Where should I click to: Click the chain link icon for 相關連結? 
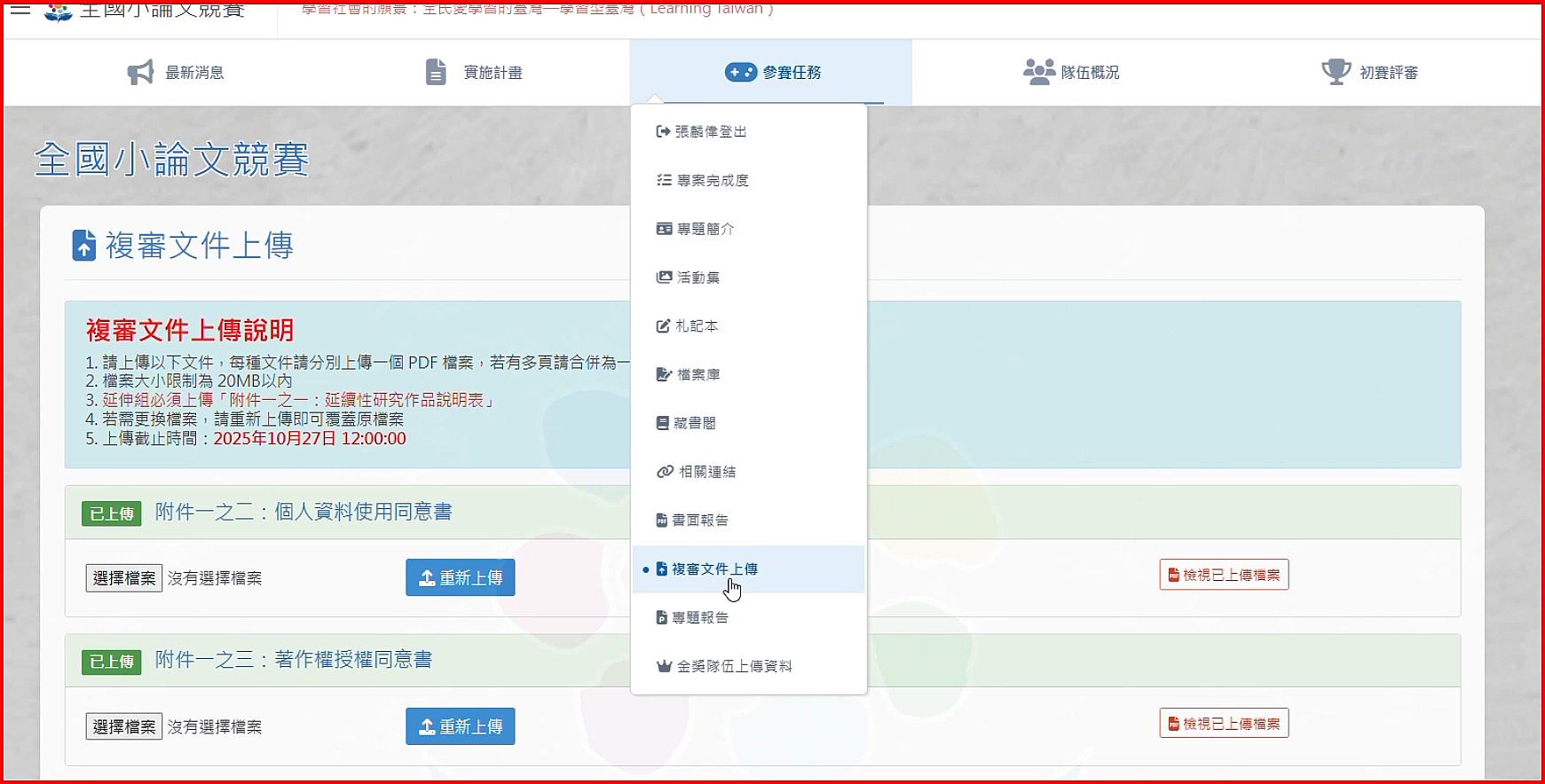(664, 472)
